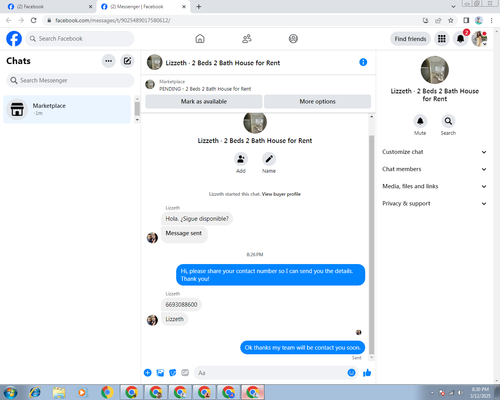Share this page icon in address bar

(438, 20)
